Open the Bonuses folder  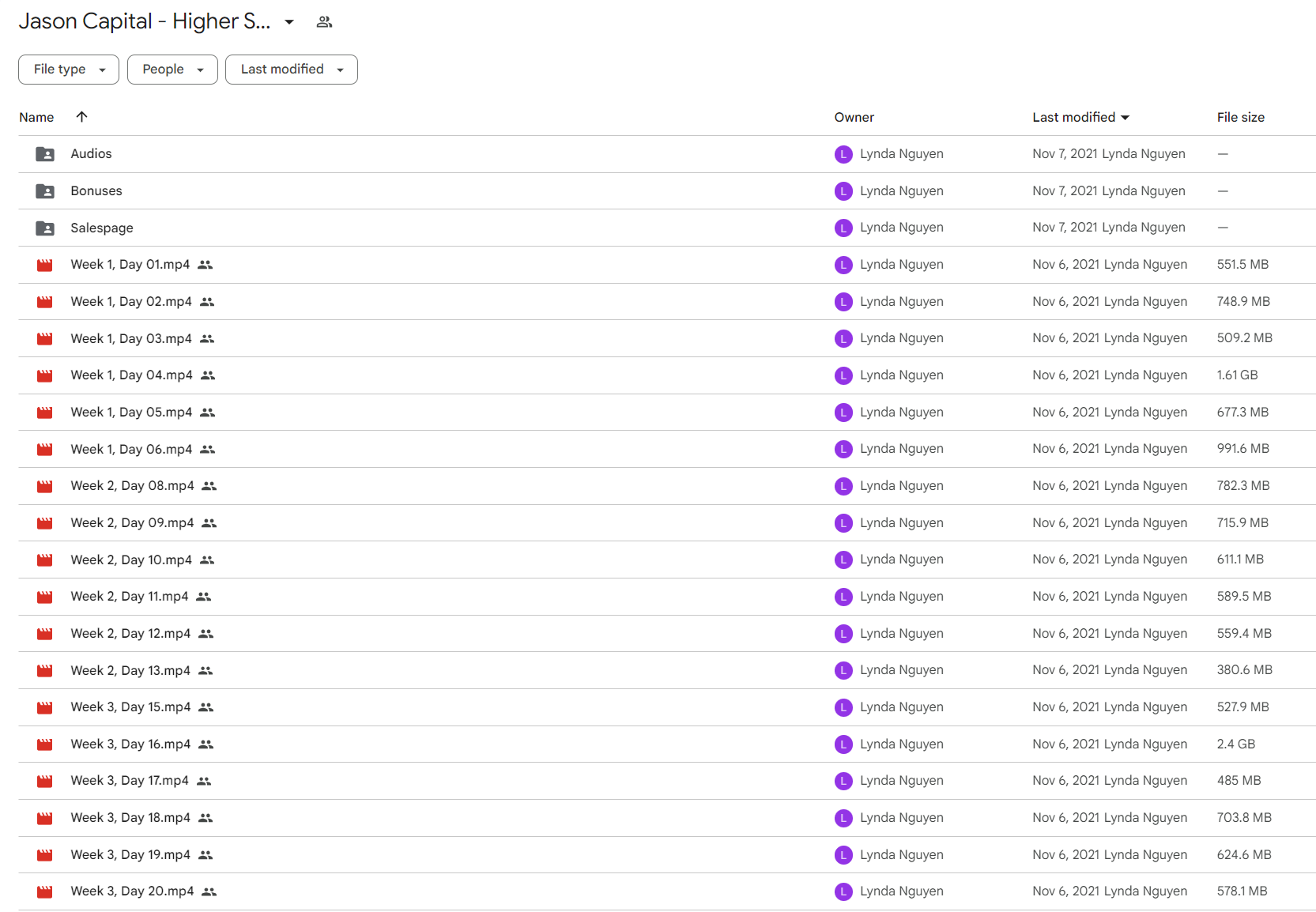click(96, 191)
